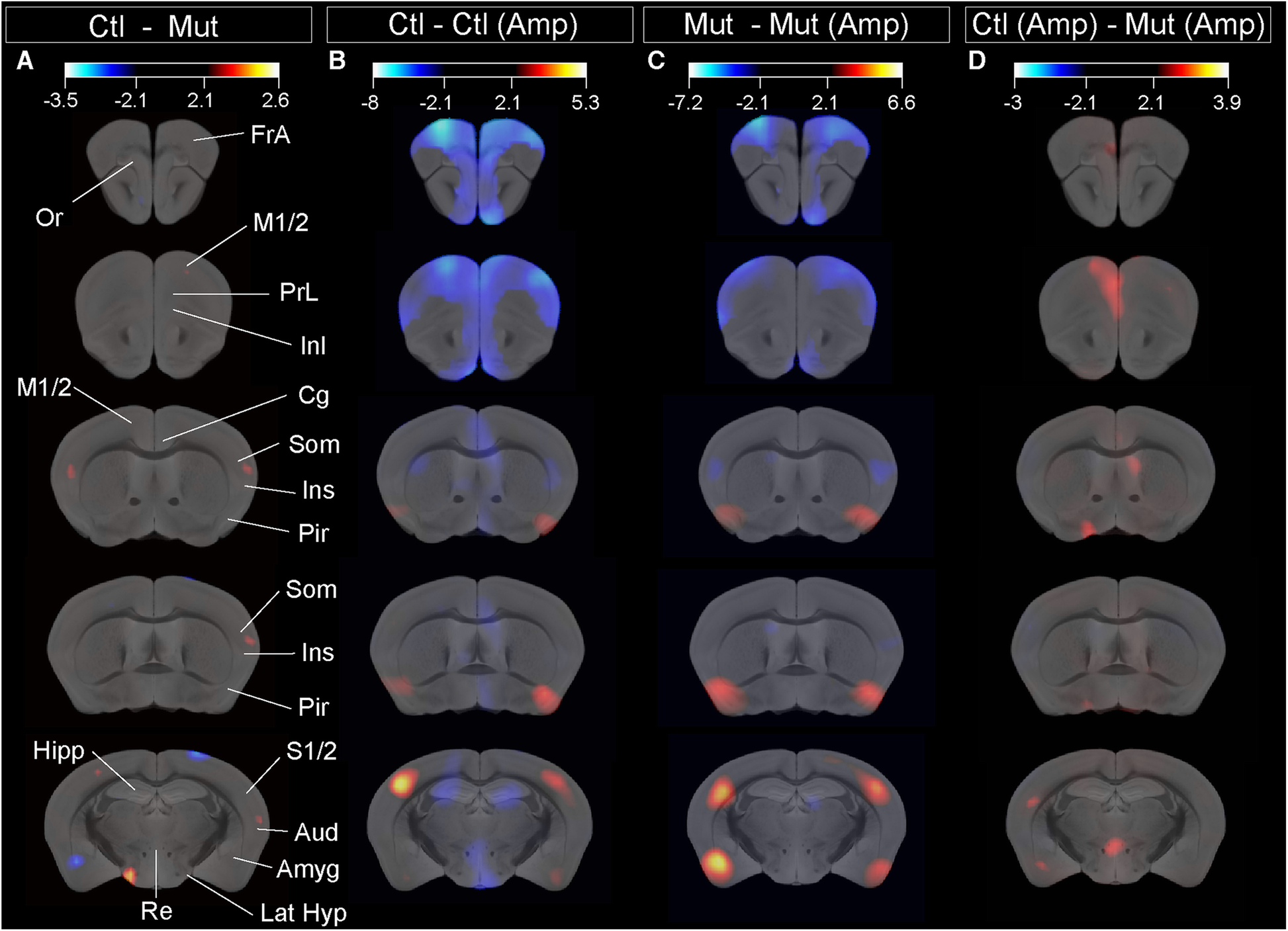
Task: Click the "Ctl - Mut" panel header
Action: [159, 25]
